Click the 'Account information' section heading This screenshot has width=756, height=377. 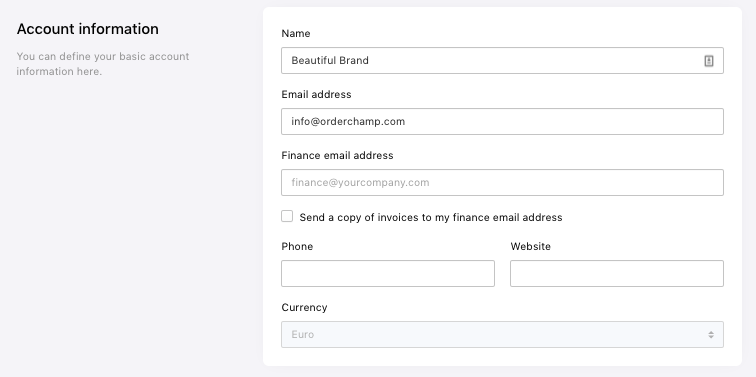coord(88,29)
